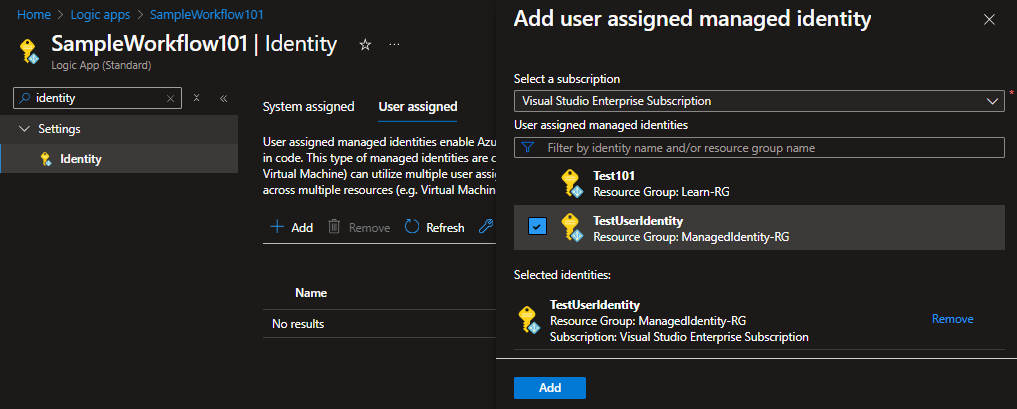Click the sidebar search field containing identity

click(97, 99)
